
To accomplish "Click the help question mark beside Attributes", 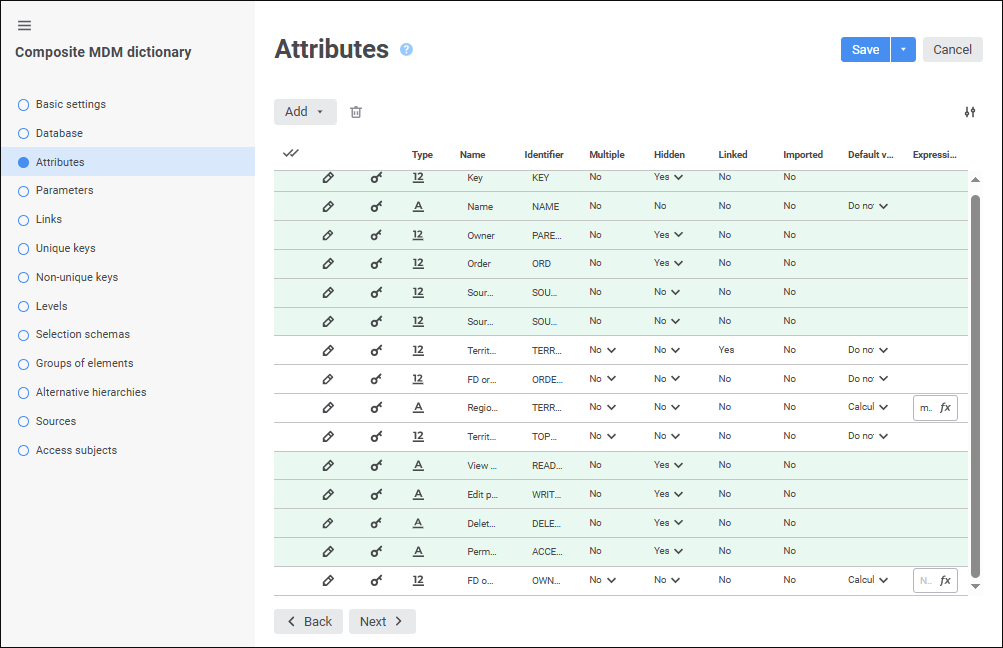I will point(406,49).
